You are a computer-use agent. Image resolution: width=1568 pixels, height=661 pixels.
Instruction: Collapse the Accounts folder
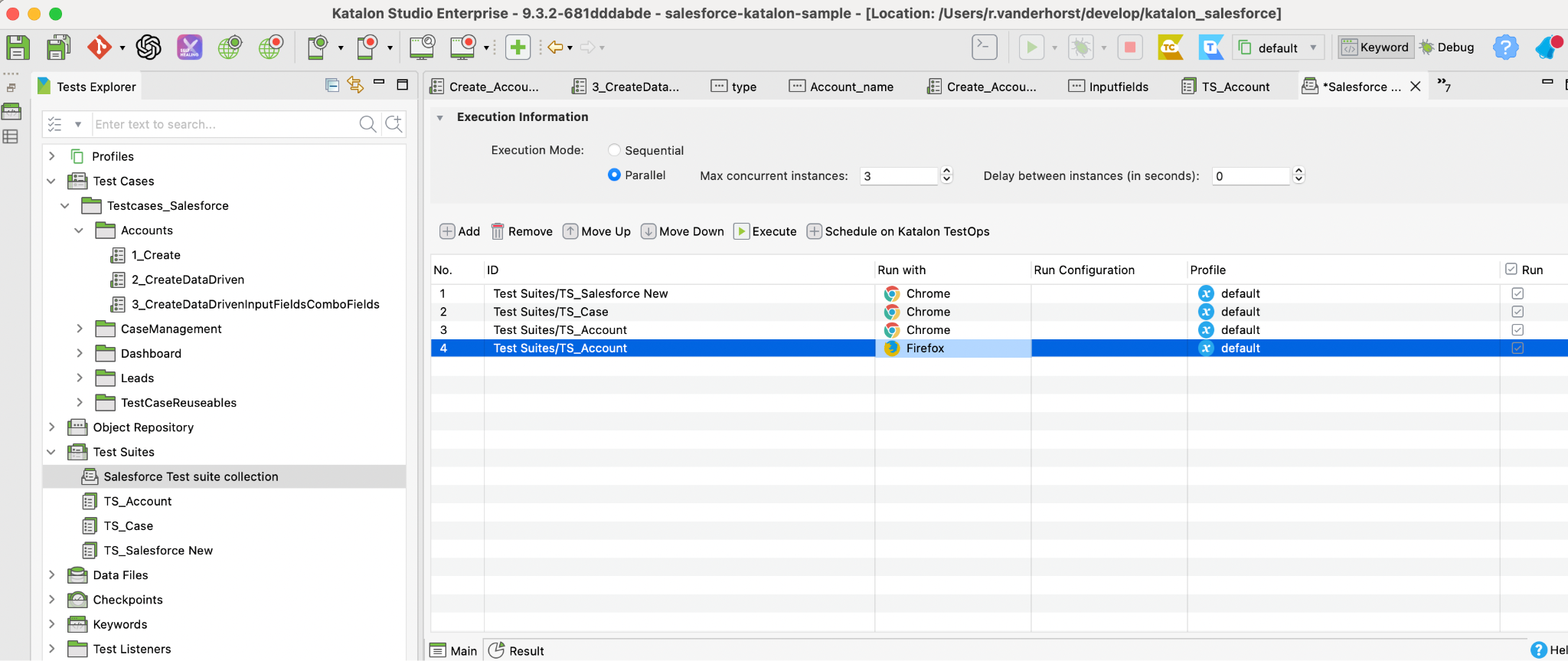pos(79,231)
